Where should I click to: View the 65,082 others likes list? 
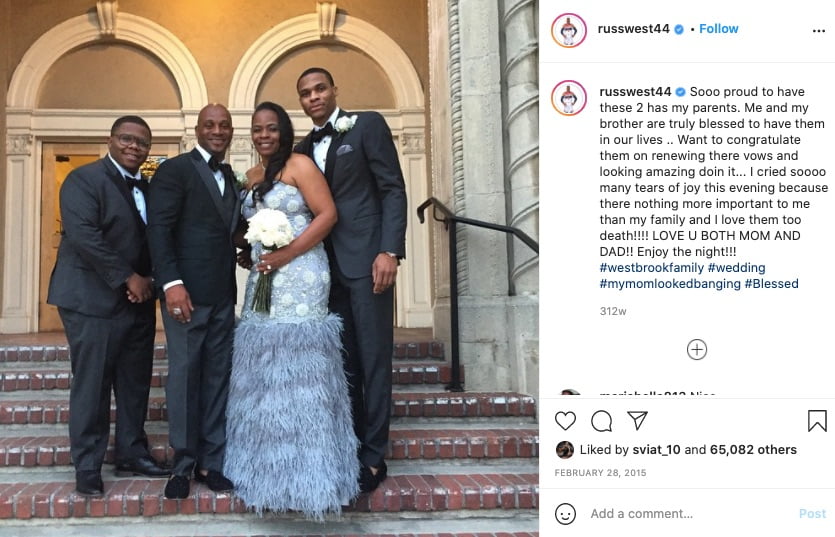pyautogui.click(x=753, y=450)
